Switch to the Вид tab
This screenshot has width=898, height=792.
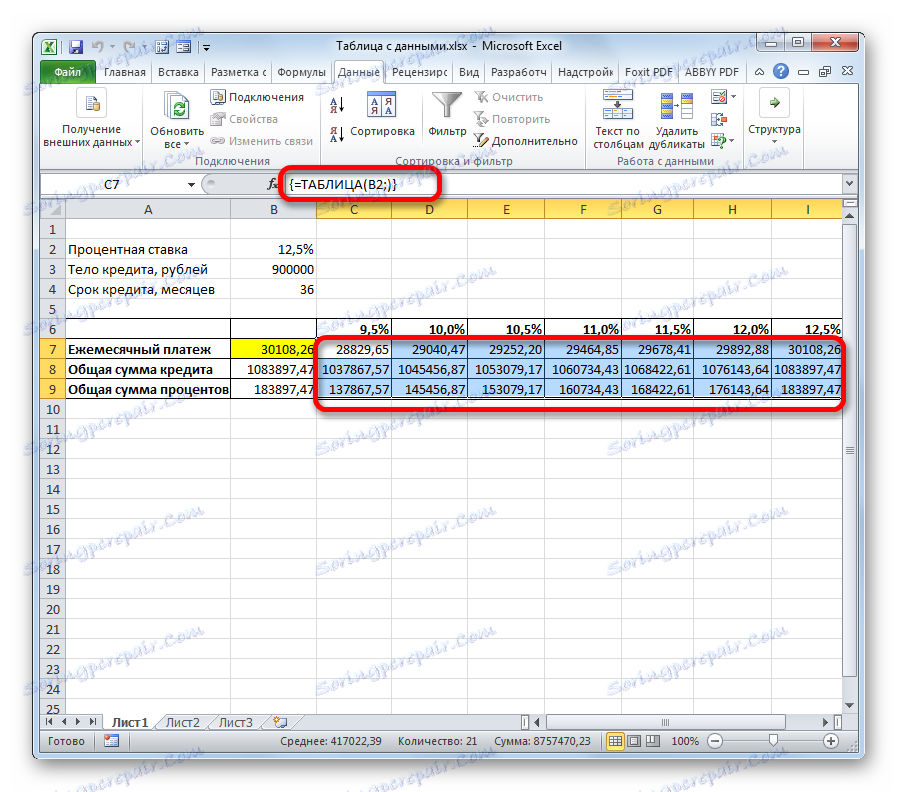468,72
